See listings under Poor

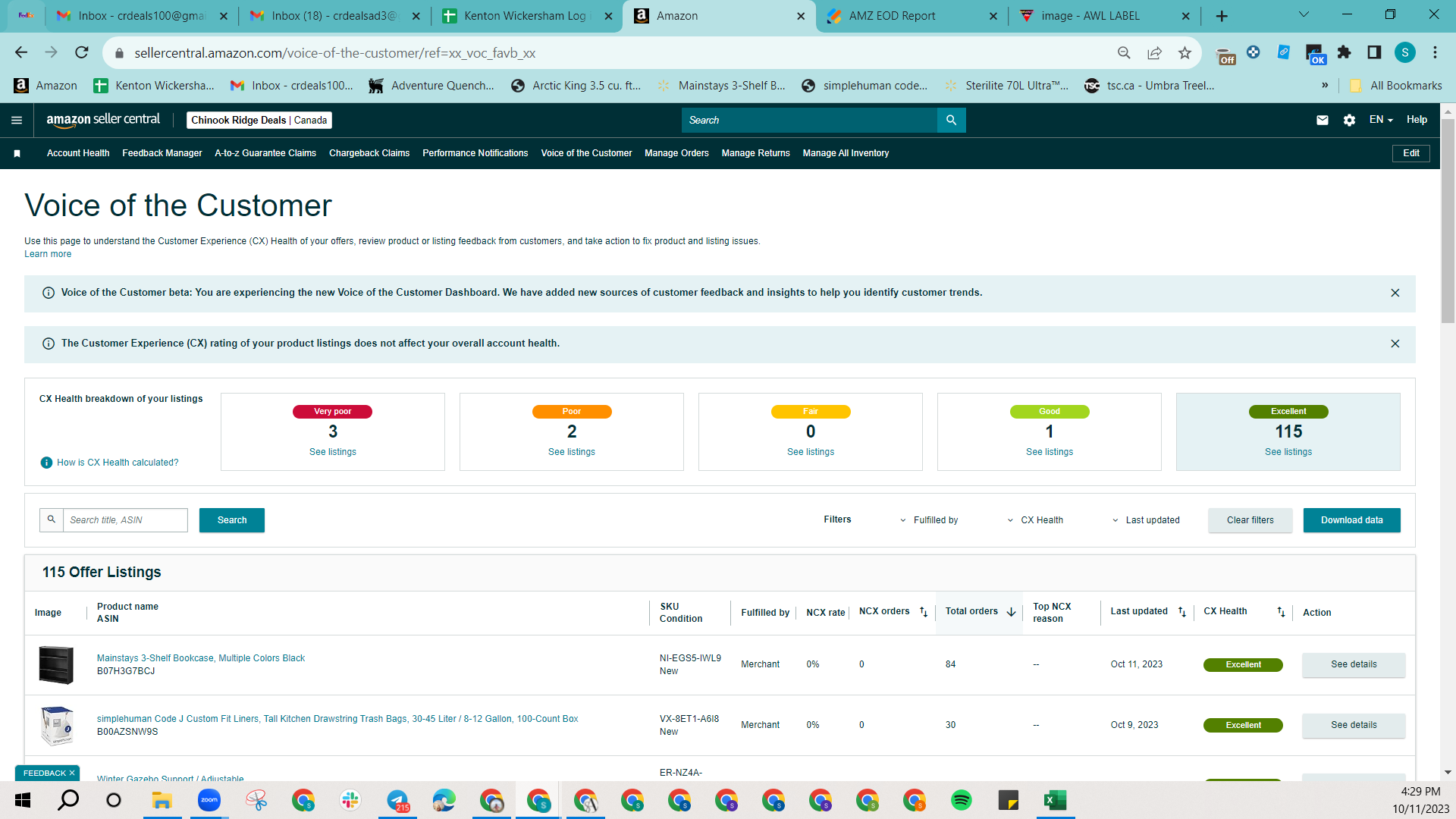[572, 452]
